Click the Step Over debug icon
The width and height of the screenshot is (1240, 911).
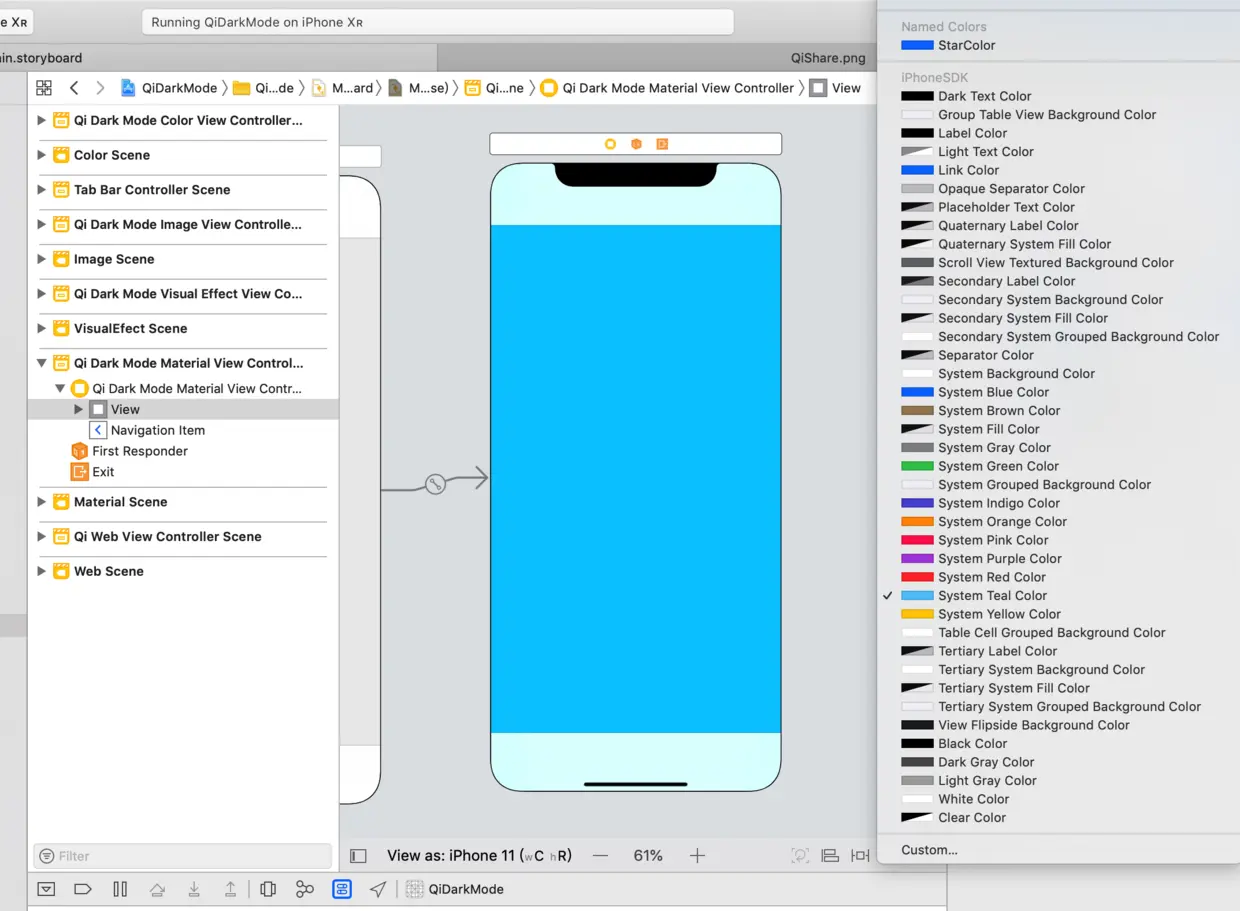click(157, 889)
